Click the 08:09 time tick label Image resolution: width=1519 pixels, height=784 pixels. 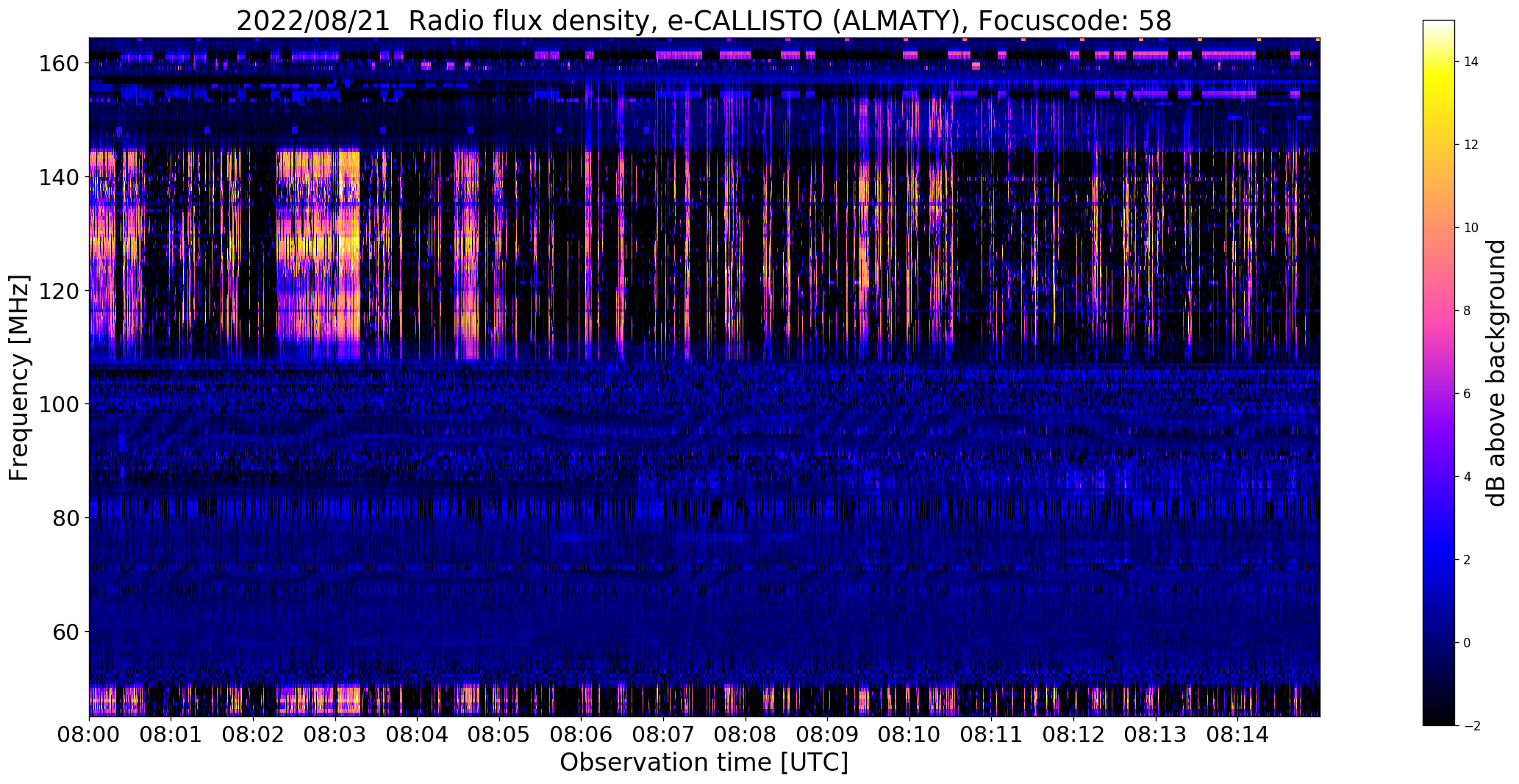point(827,734)
